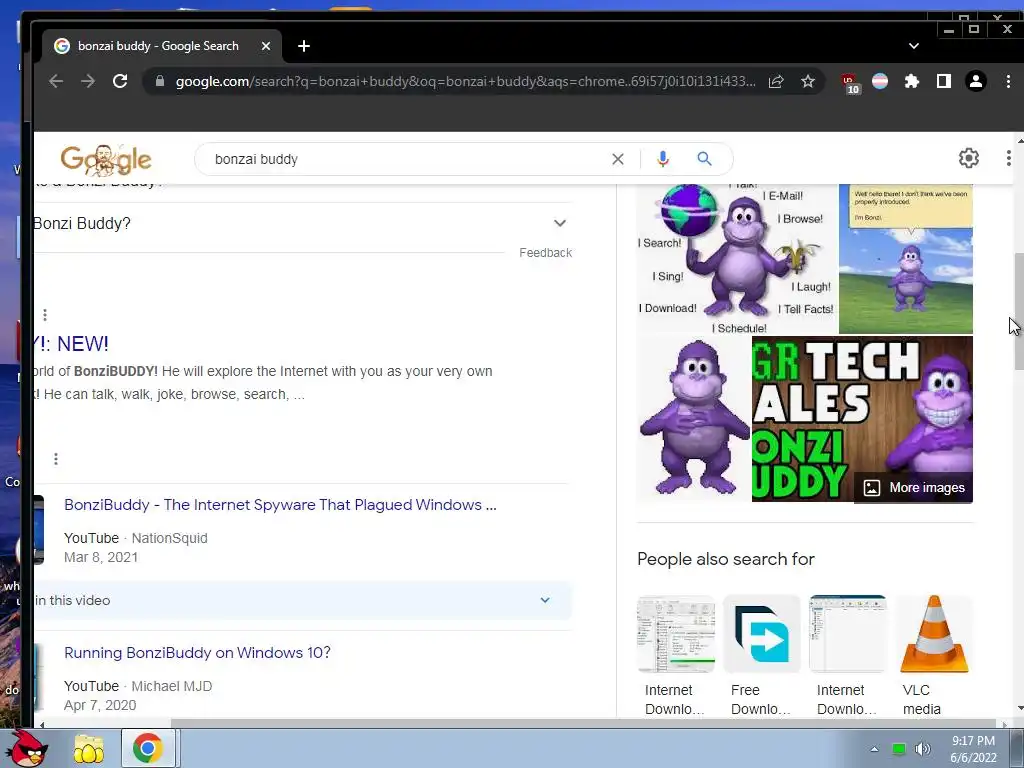Open standing purple Bonzi image
Image resolution: width=1024 pixels, height=768 pixels.
tap(694, 419)
